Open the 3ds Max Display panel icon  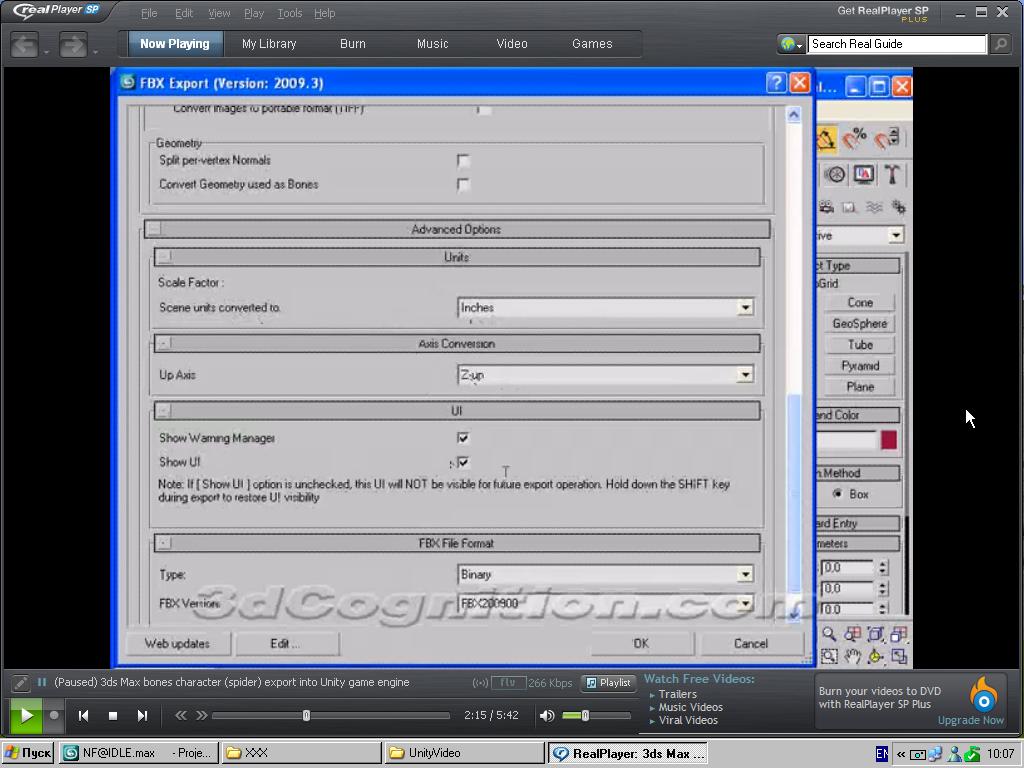(x=863, y=174)
